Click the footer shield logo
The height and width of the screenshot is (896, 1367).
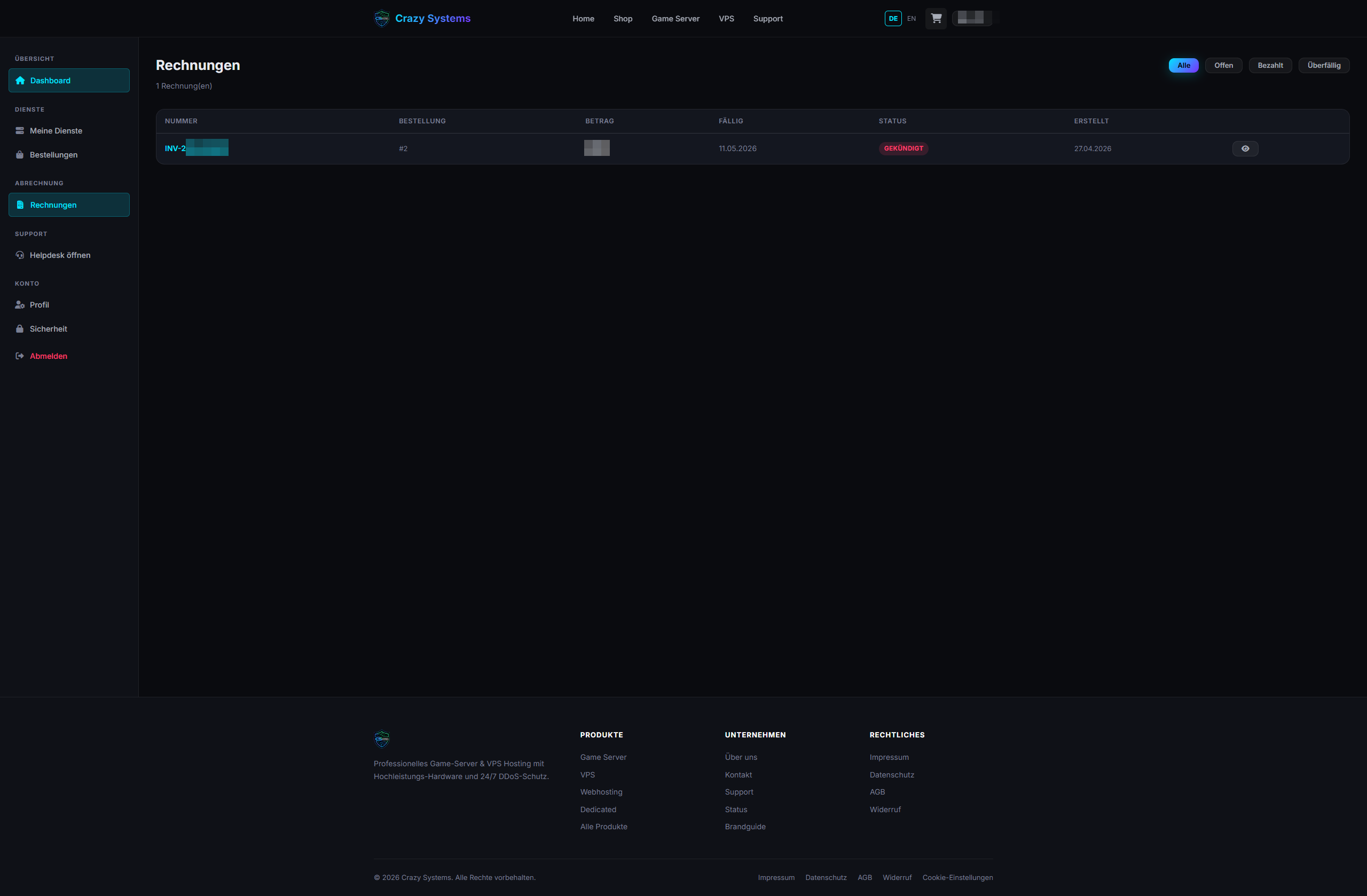pos(381,739)
